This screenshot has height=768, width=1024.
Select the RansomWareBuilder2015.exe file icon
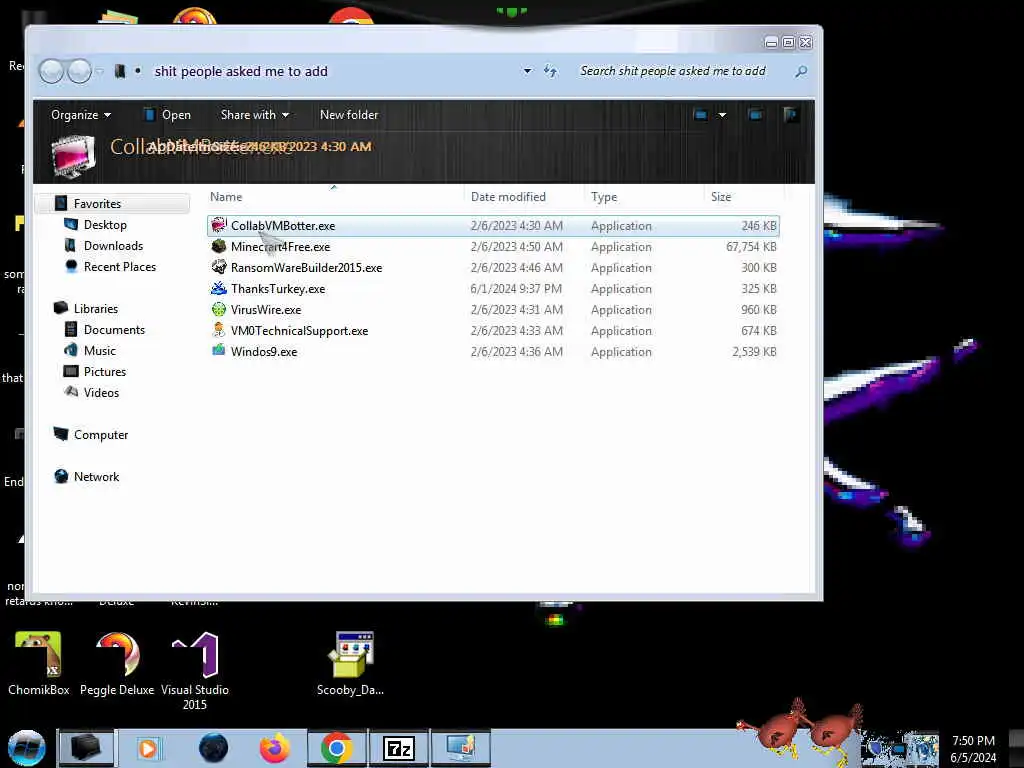219,267
